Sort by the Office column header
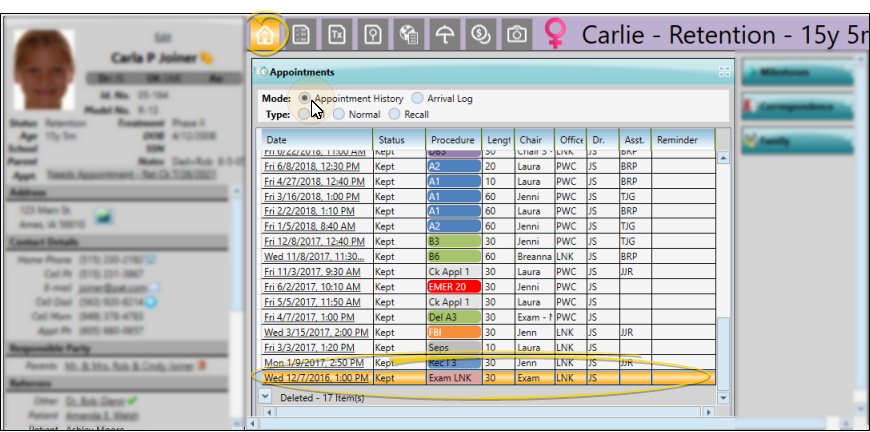Screen dimensions: 870x432 click(x=570, y=140)
